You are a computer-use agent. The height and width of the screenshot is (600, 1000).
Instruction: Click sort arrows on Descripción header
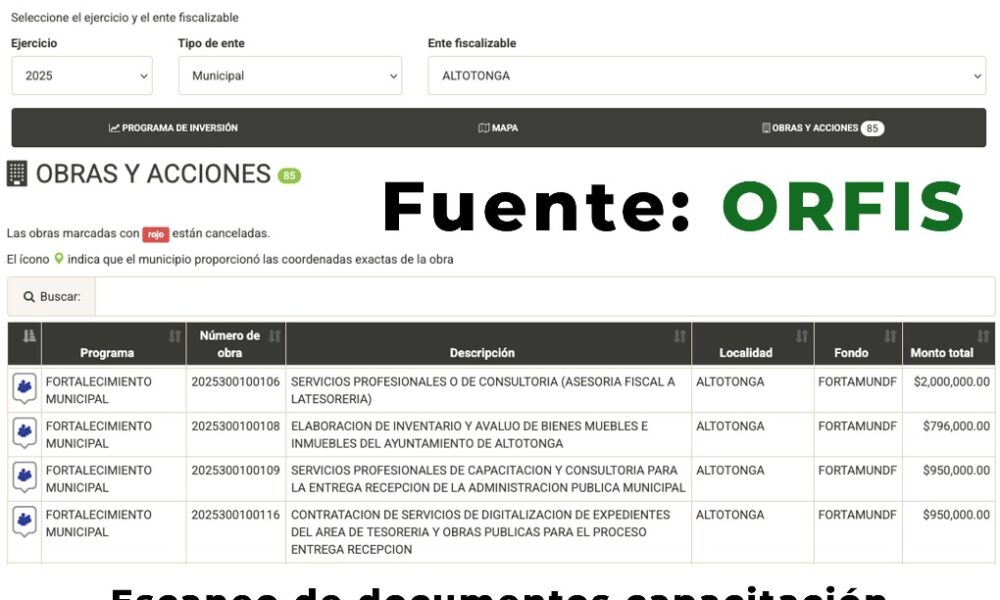point(680,336)
